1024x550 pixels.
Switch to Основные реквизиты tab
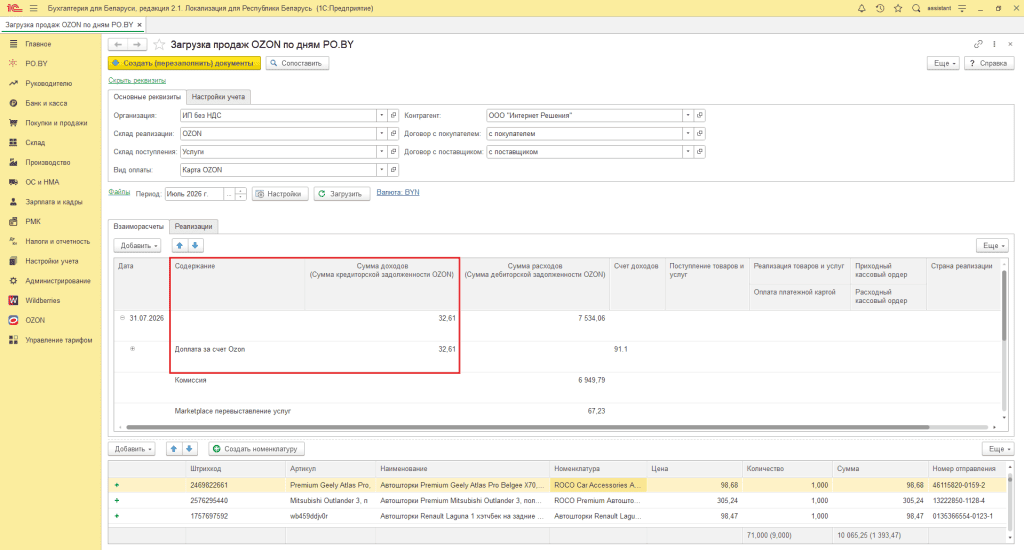147,97
